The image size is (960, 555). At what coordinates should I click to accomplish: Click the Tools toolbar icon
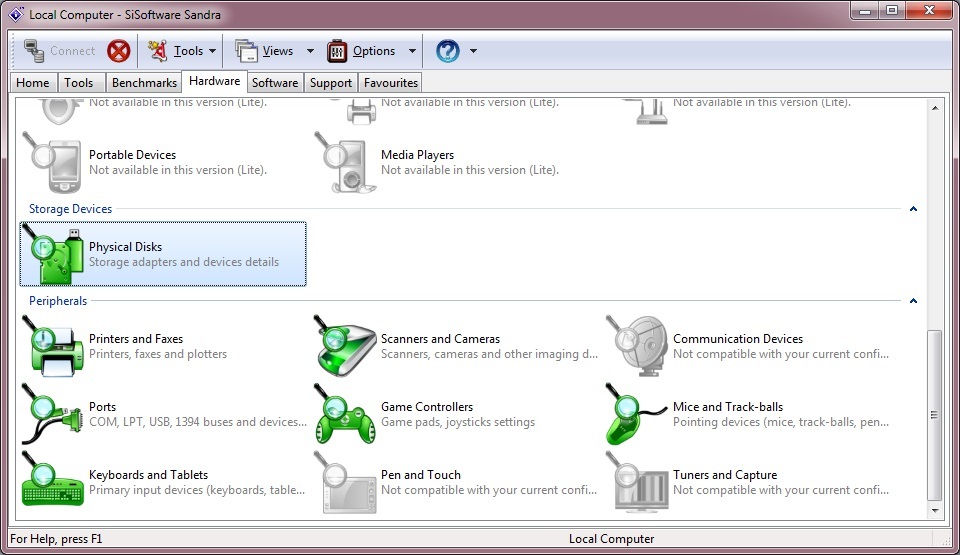click(157, 51)
